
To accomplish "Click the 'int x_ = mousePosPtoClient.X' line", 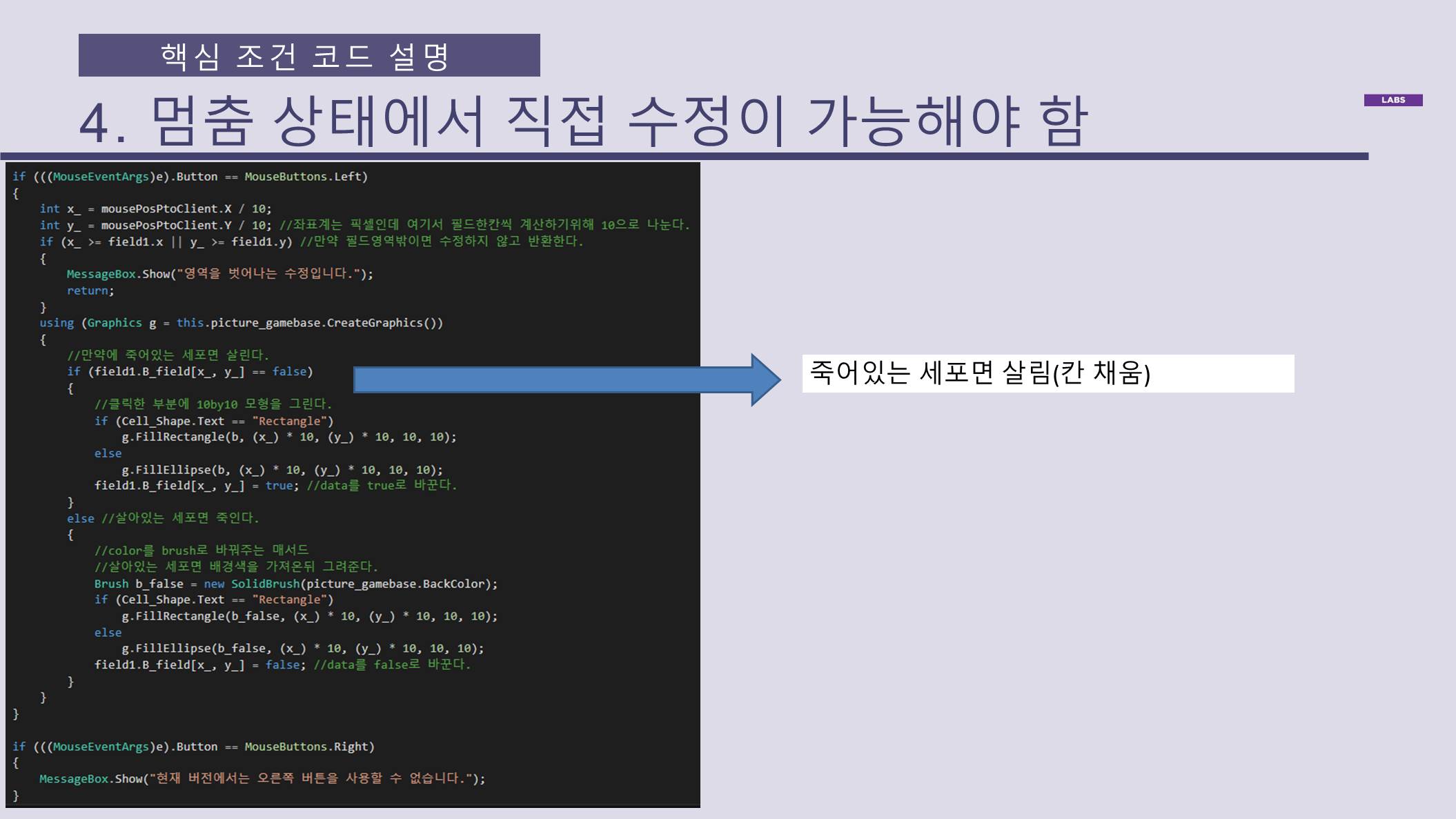I will click(x=155, y=208).
